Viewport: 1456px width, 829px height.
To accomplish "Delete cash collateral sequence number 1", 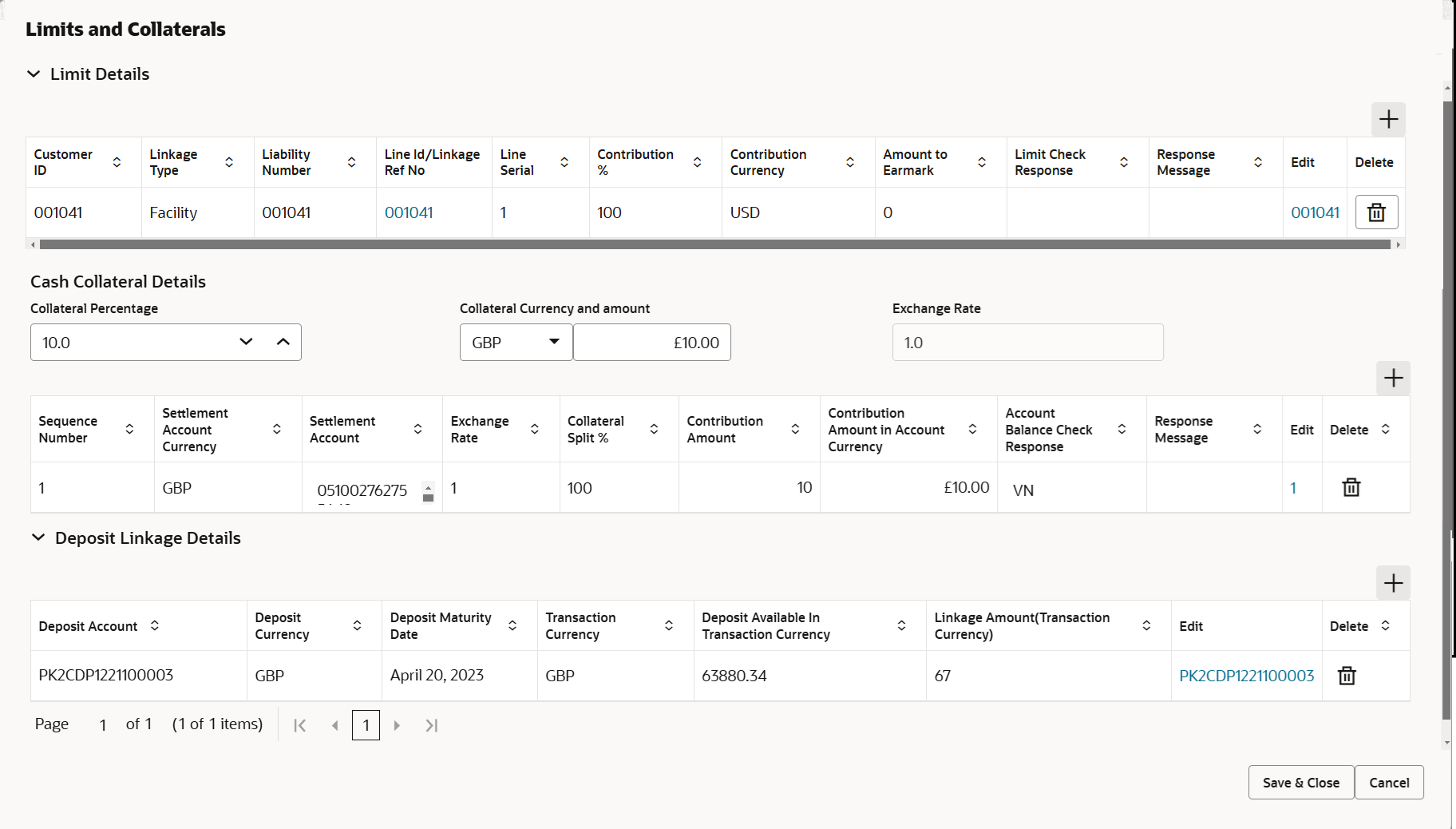I will click(1351, 487).
